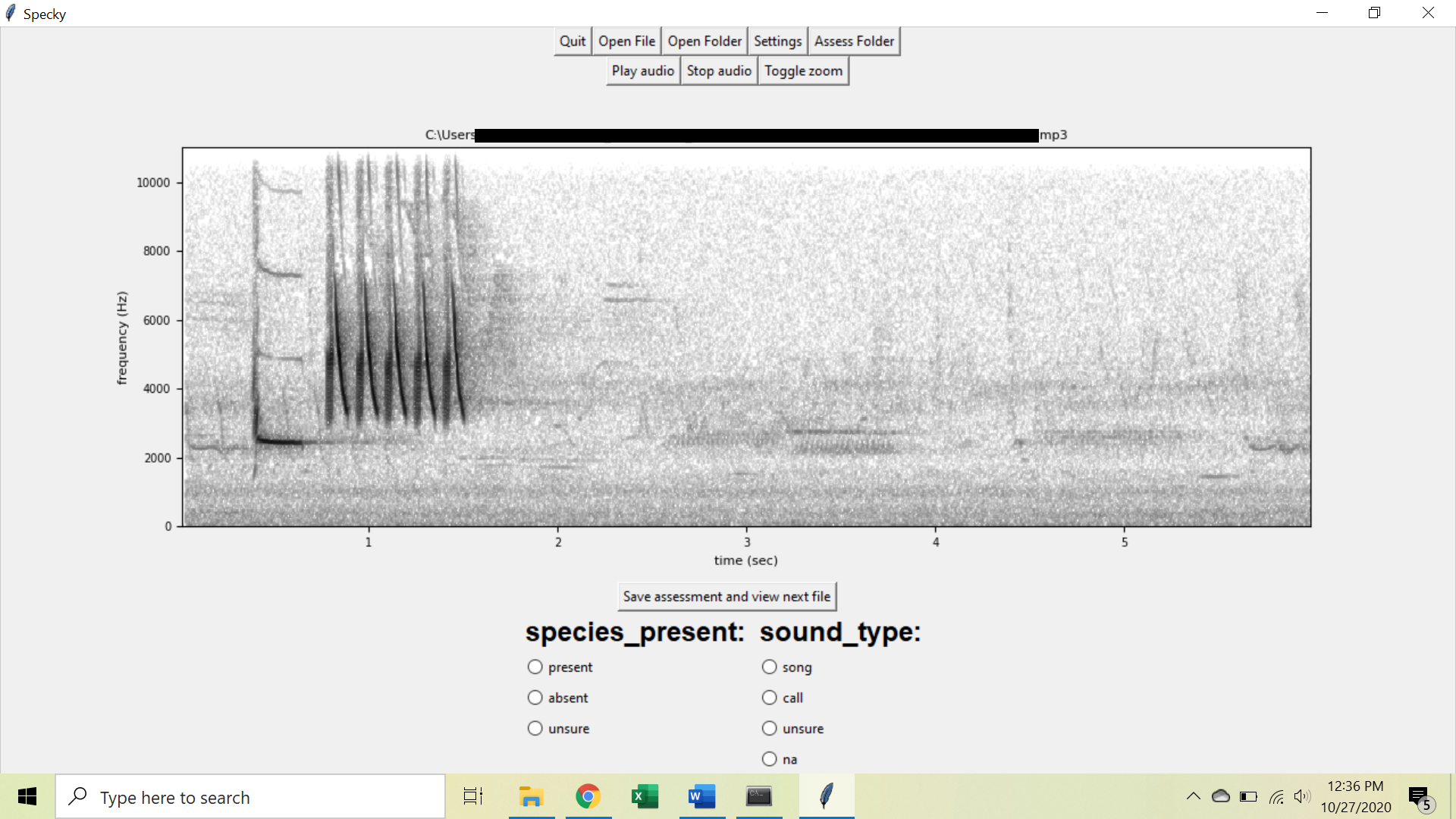The image size is (1456, 819).
Task: Select 'call' sound type option
Action: [x=770, y=698]
